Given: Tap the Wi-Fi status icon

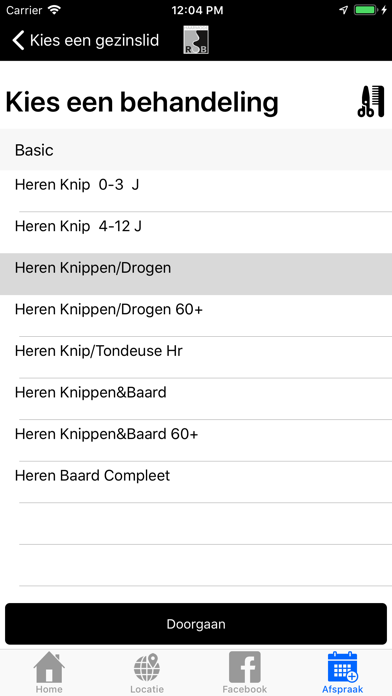Looking at the screenshot, I should [x=54, y=10].
